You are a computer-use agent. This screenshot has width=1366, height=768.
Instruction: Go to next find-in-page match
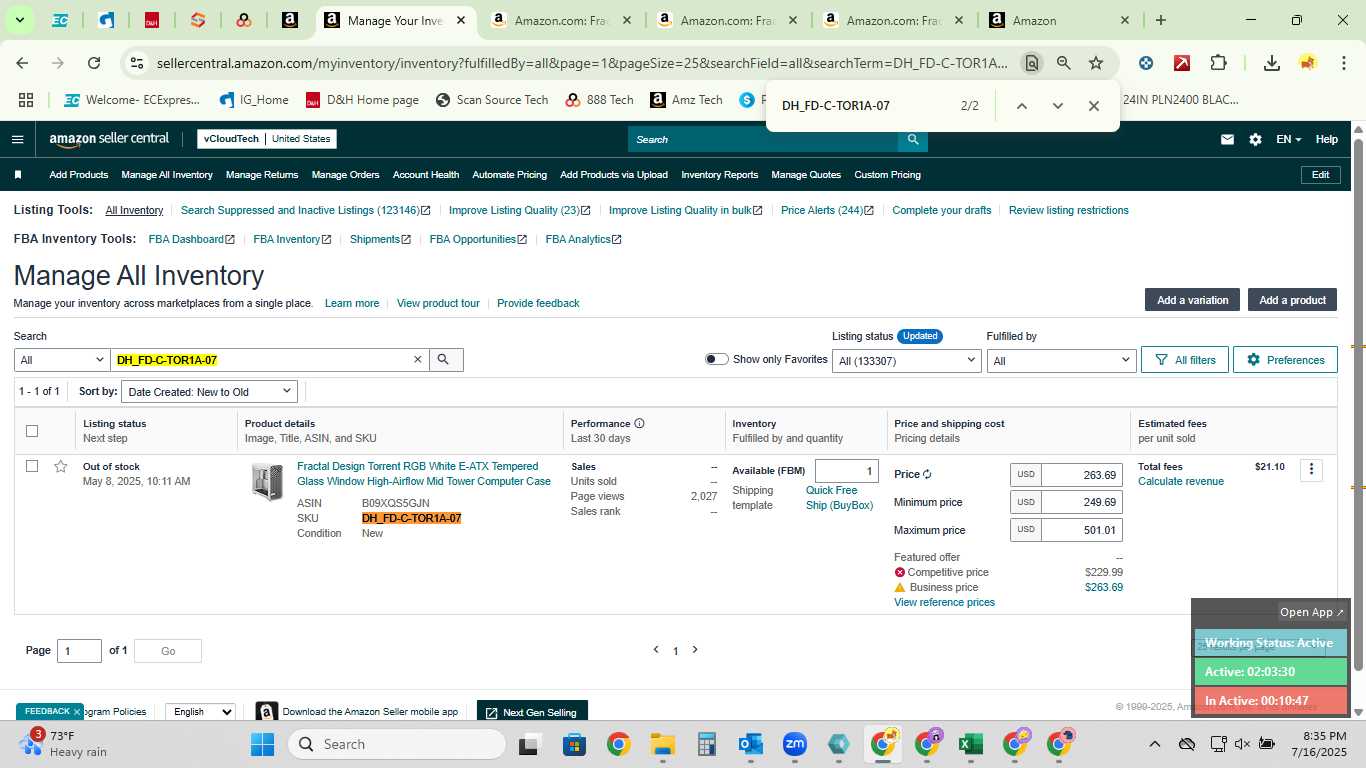1057,106
